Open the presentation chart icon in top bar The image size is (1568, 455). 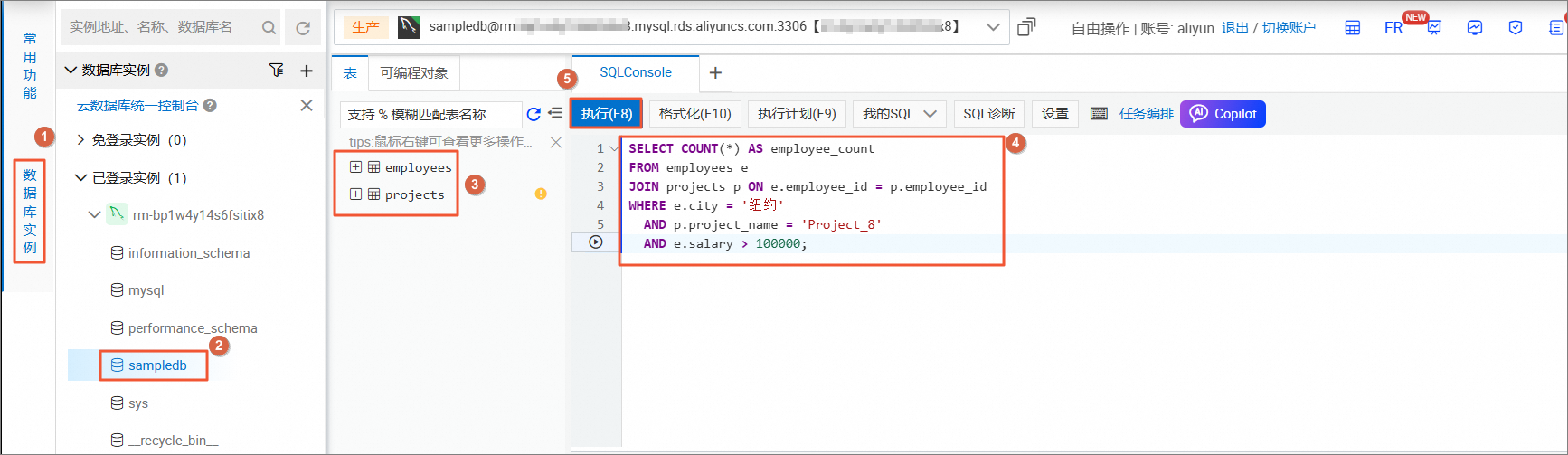(x=1434, y=28)
